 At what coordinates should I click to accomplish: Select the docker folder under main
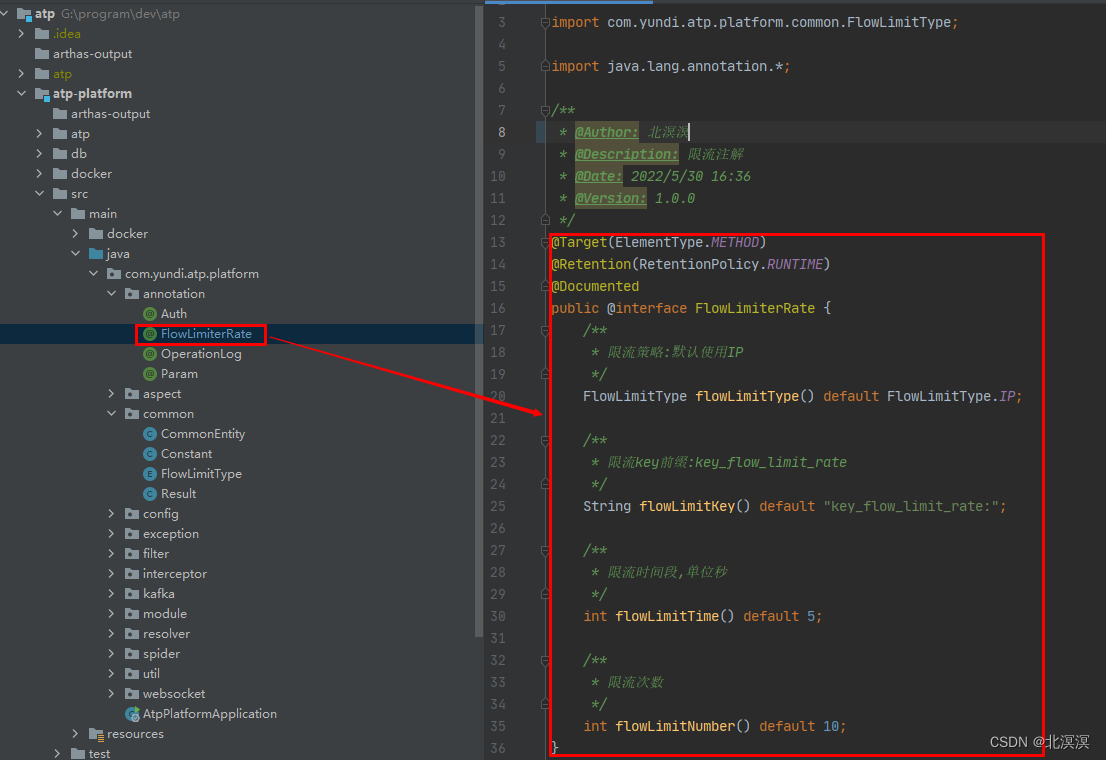[127, 234]
